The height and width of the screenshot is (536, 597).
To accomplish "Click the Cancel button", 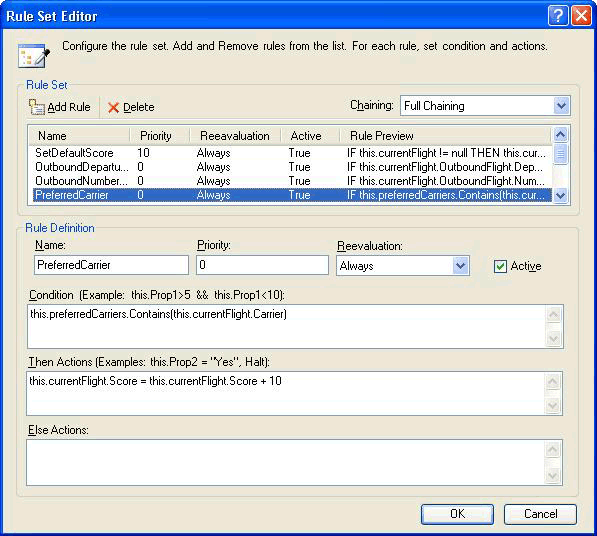I will (540, 514).
